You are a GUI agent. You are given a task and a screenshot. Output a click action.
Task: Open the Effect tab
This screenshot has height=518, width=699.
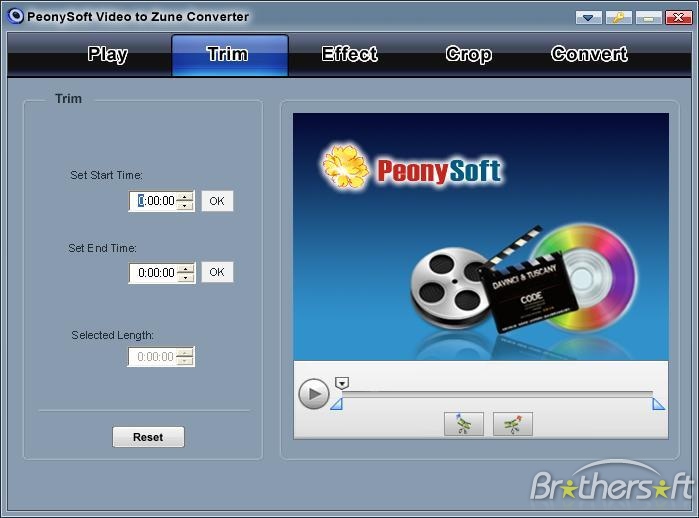tap(350, 54)
